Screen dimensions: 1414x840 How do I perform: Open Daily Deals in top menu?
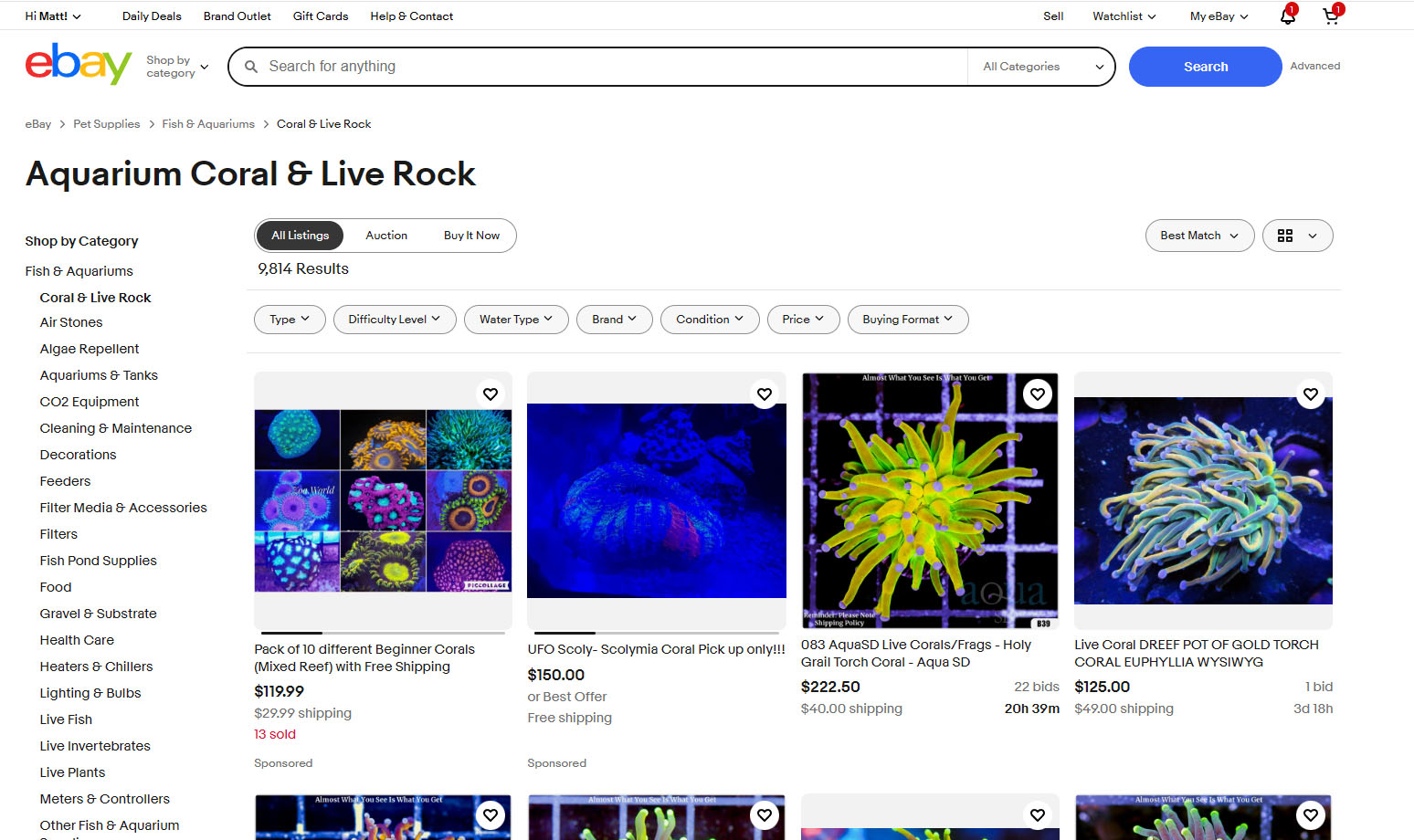[152, 16]
